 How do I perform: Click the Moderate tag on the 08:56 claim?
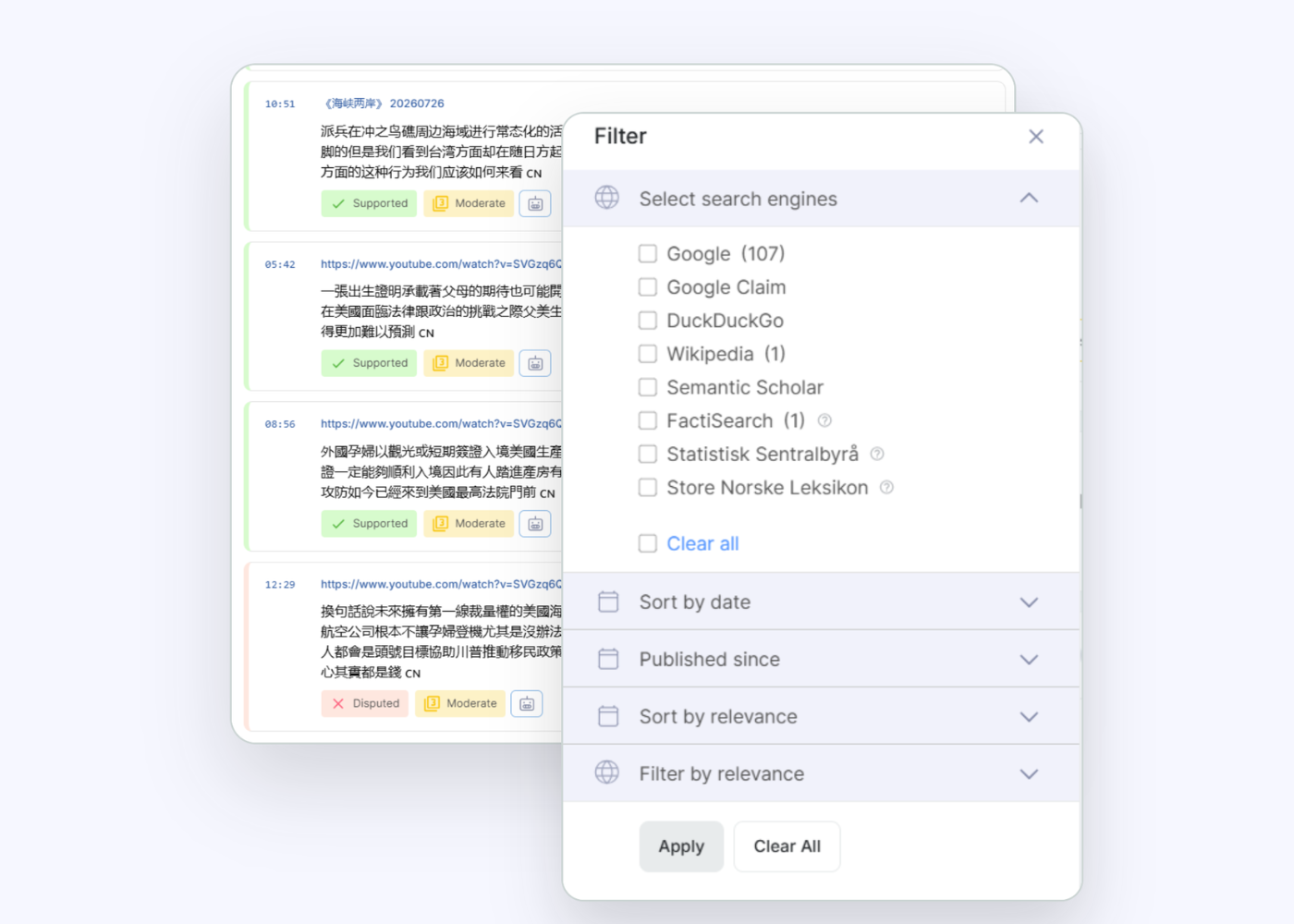[x=469, y=523]
